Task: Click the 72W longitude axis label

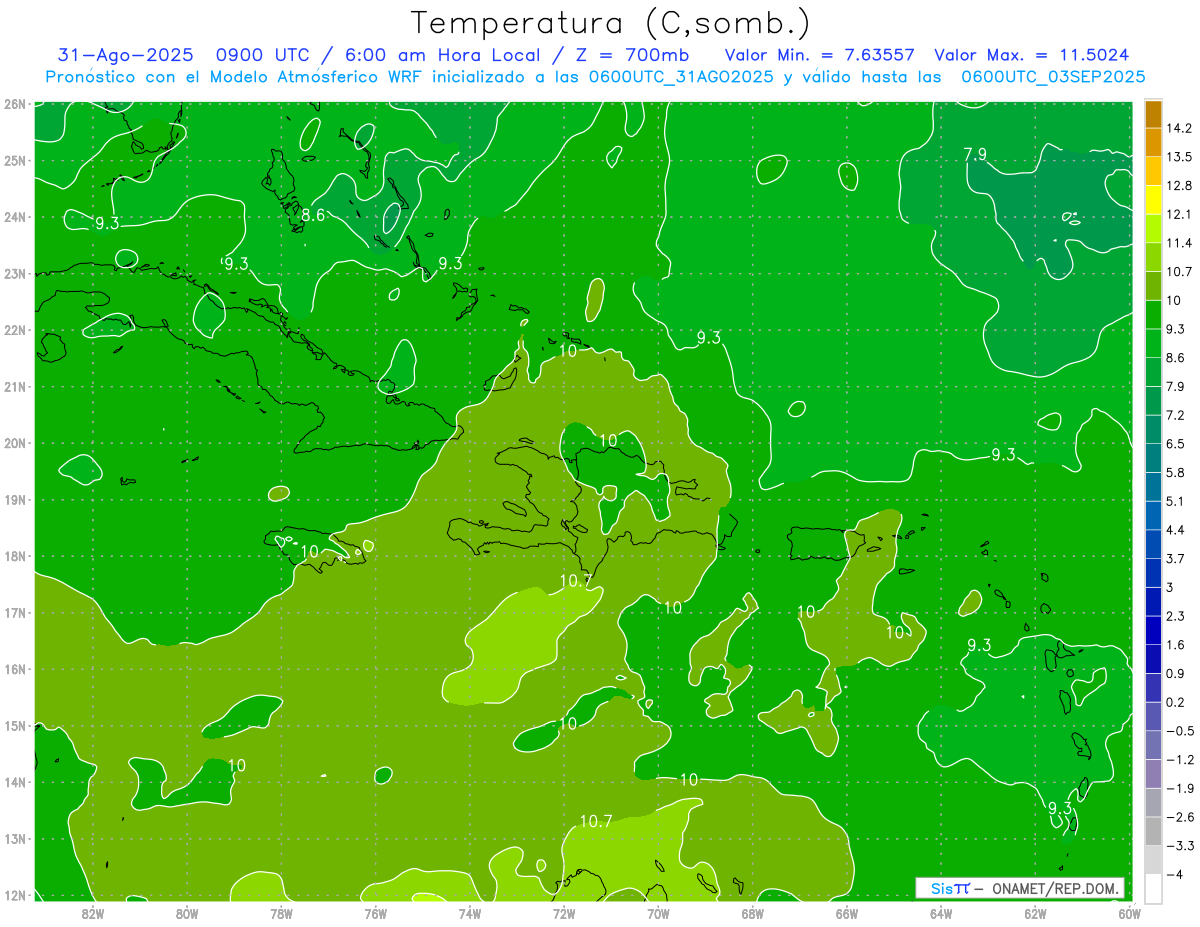Action: (x=564, y=913)
